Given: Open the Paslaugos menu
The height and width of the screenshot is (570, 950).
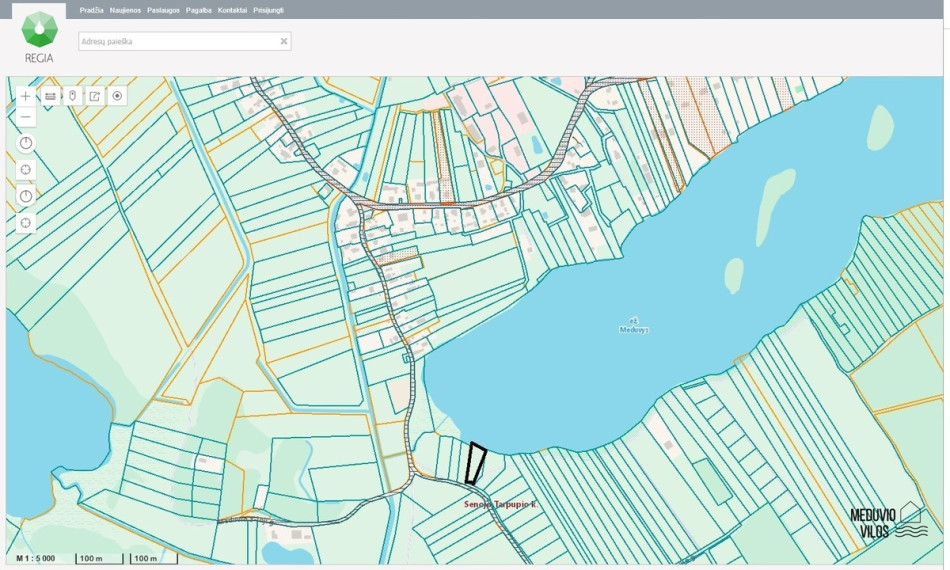Looking at the screenshot, I should 164,10.
